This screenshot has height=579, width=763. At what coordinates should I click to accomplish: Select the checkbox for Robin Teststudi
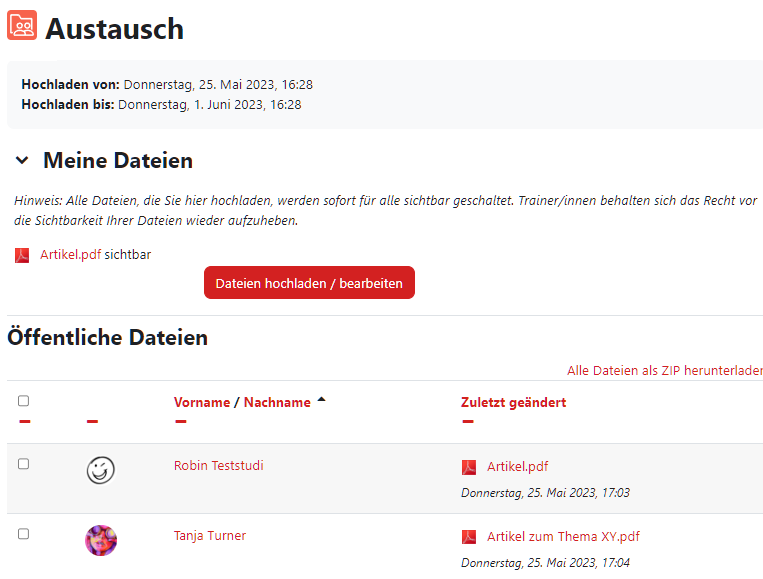click(x=23, y=464)
